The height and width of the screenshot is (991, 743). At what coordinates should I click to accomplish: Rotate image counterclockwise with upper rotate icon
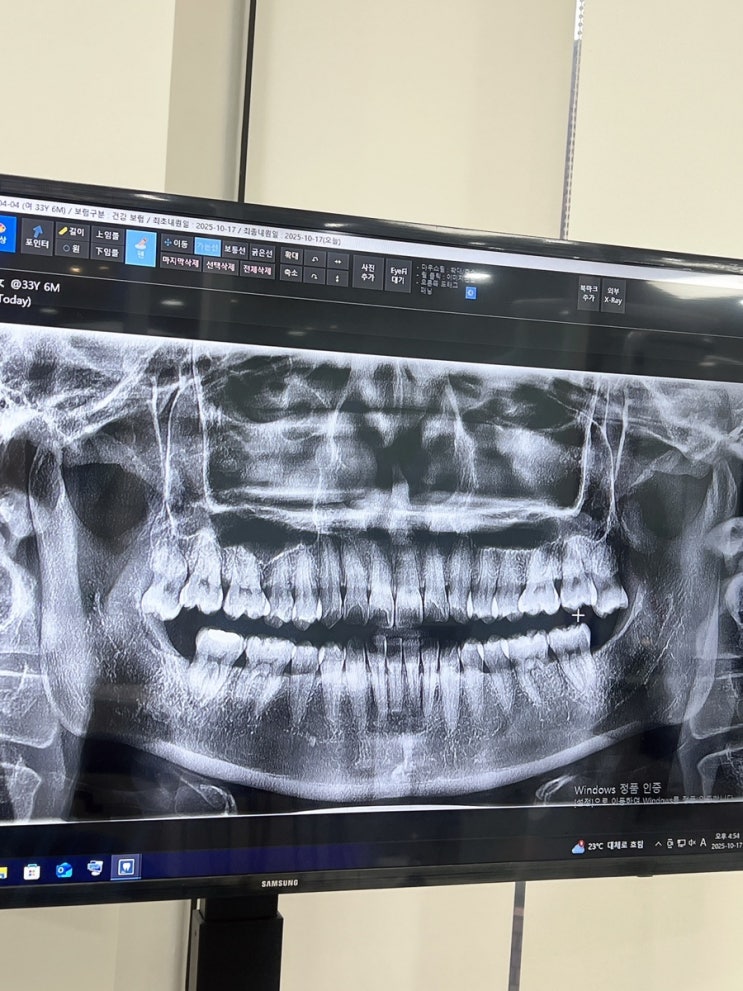click(x=314, y=259)
